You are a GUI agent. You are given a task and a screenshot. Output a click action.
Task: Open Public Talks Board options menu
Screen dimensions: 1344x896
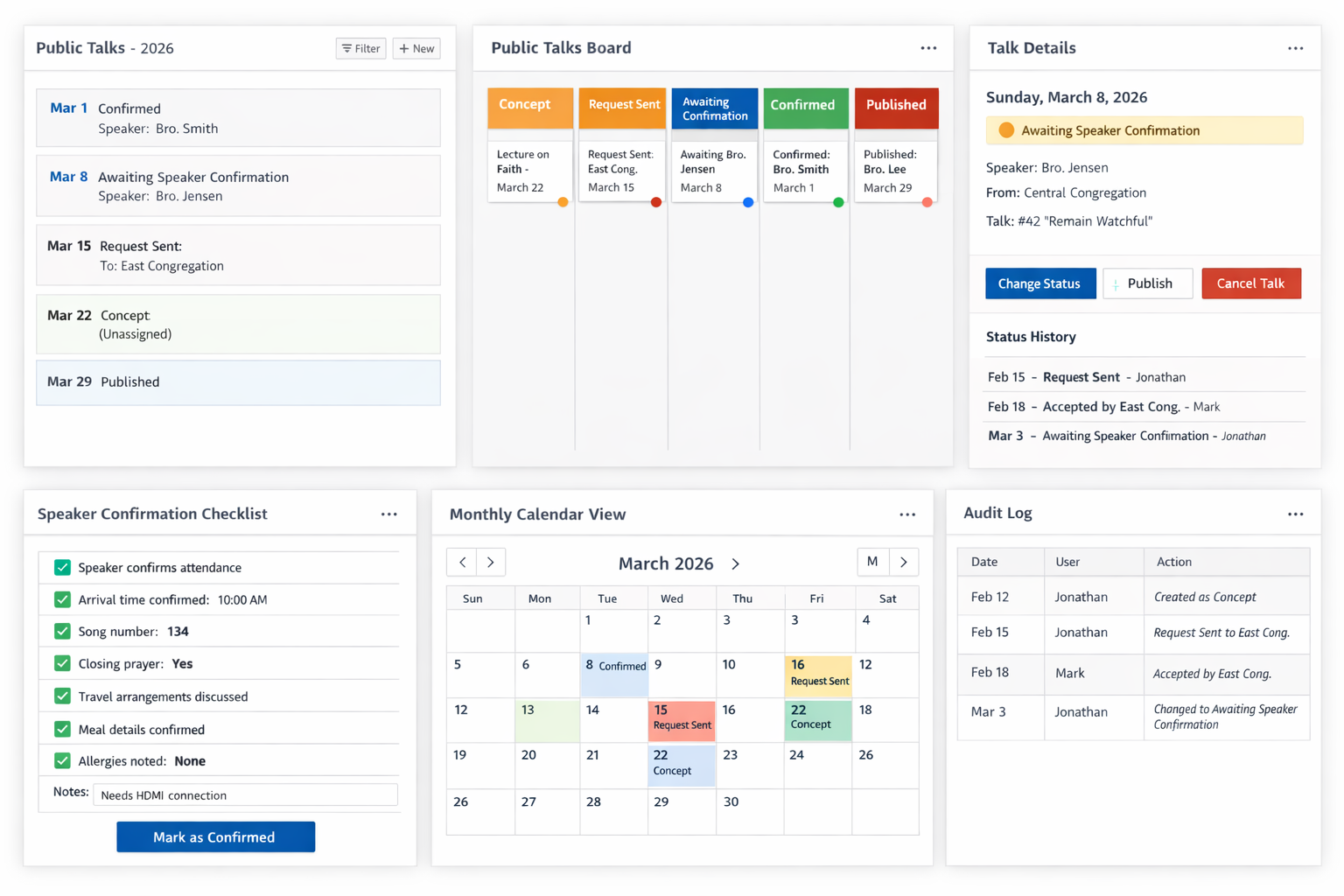point(928,48)
